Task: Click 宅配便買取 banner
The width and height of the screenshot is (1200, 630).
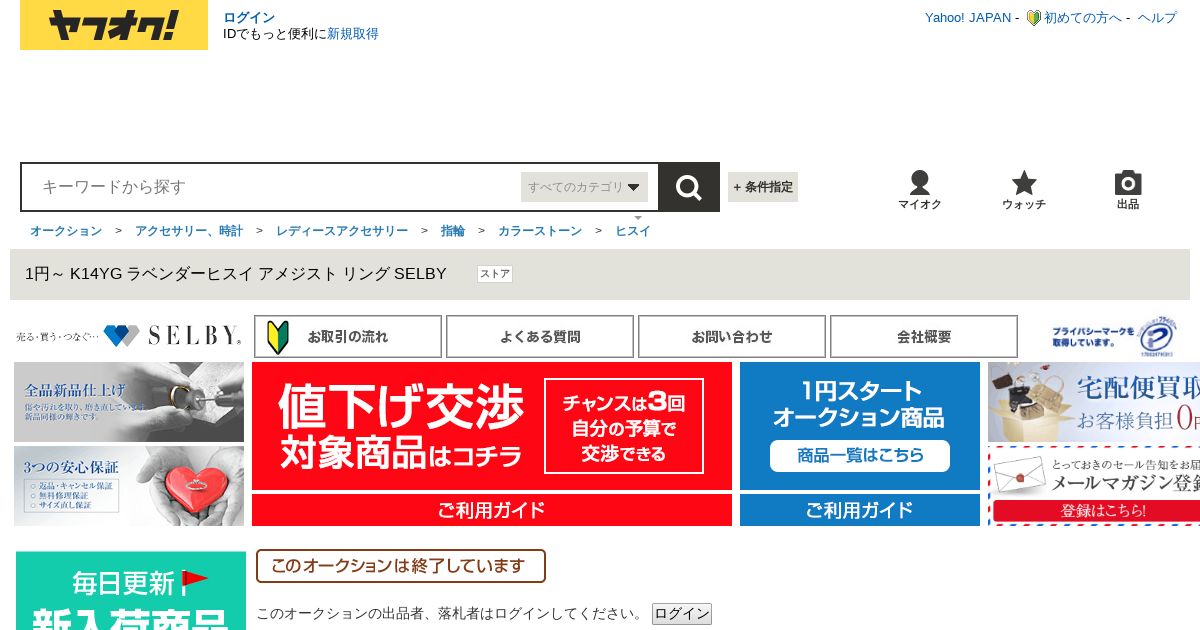Action: 1094,402
